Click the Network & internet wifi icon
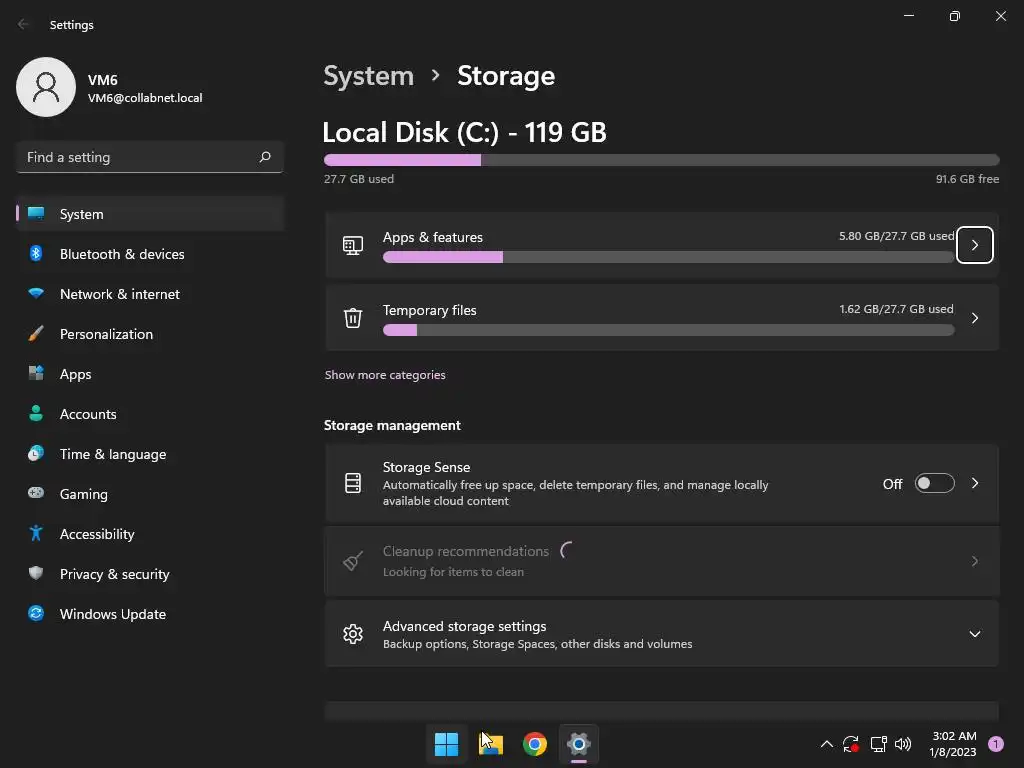Viewport: 1024px width, 768px height. (36, 294)
